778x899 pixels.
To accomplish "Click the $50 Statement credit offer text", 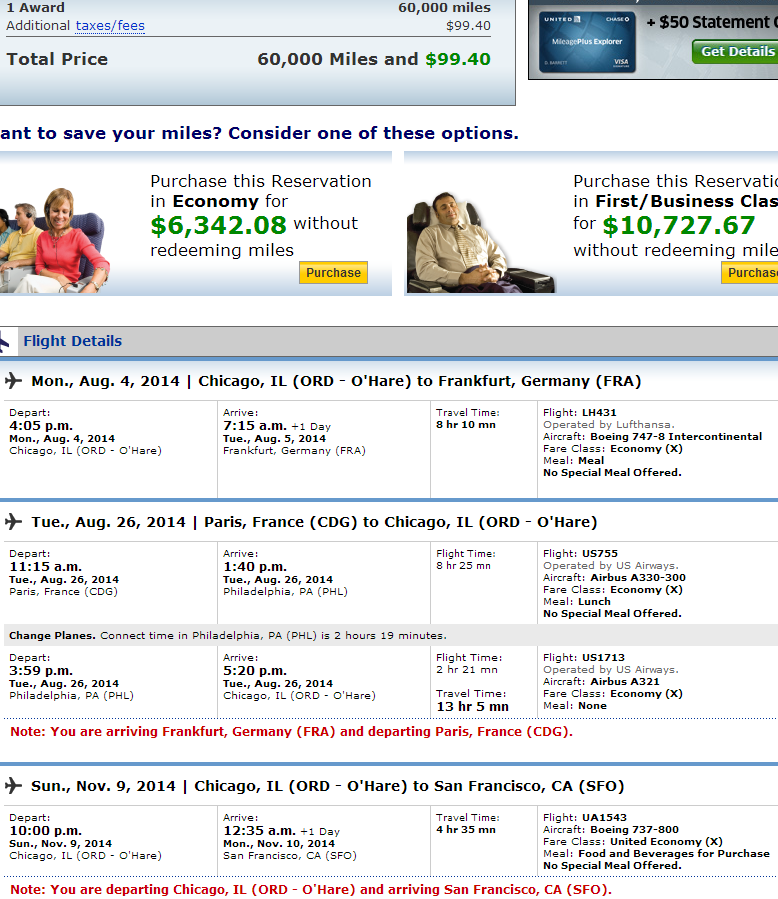I will pyautogui.click(x=711, y=22).
